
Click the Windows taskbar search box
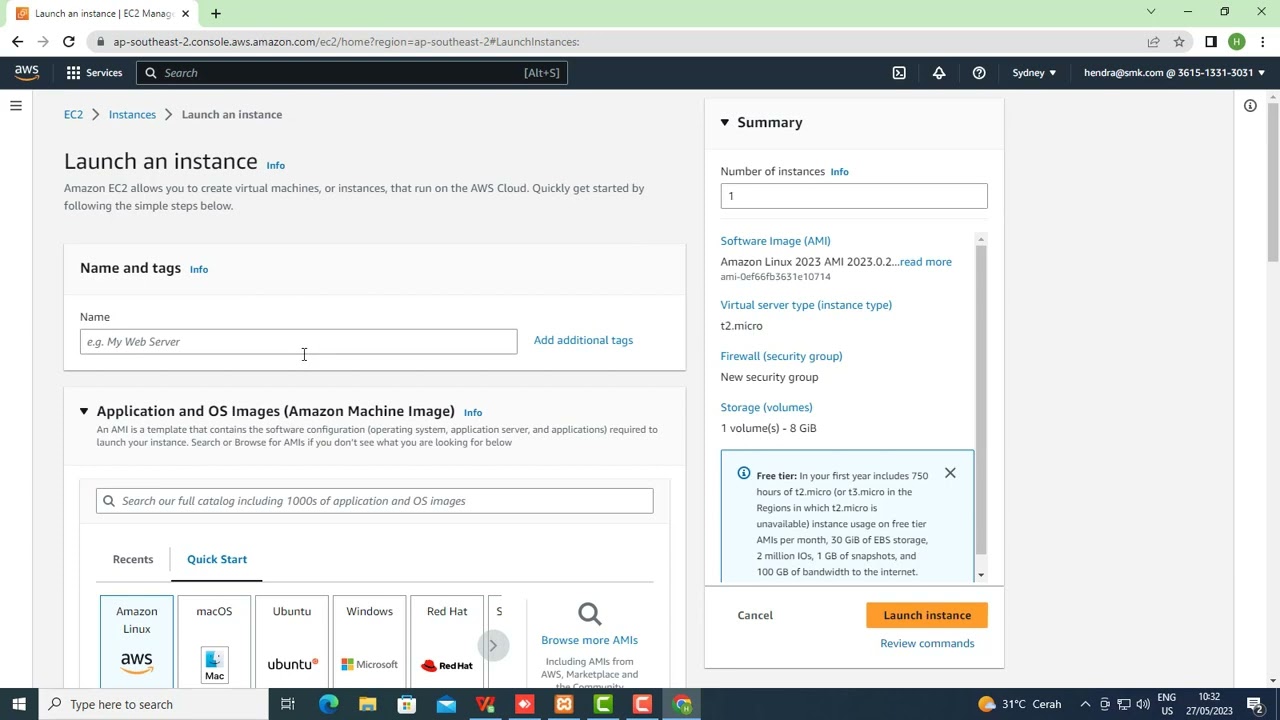click(153, 704)
